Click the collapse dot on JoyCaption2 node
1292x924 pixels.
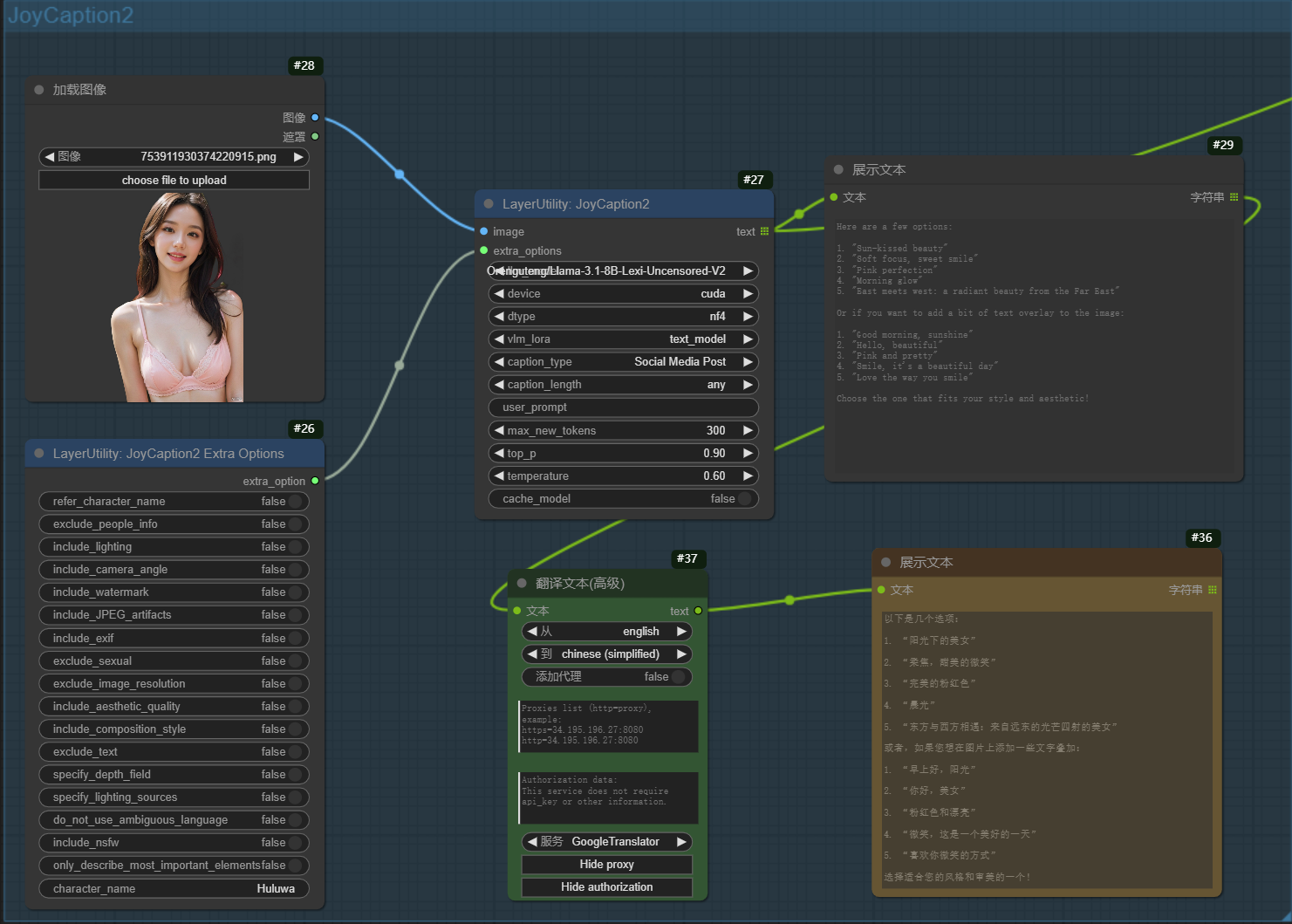(489, 204)
